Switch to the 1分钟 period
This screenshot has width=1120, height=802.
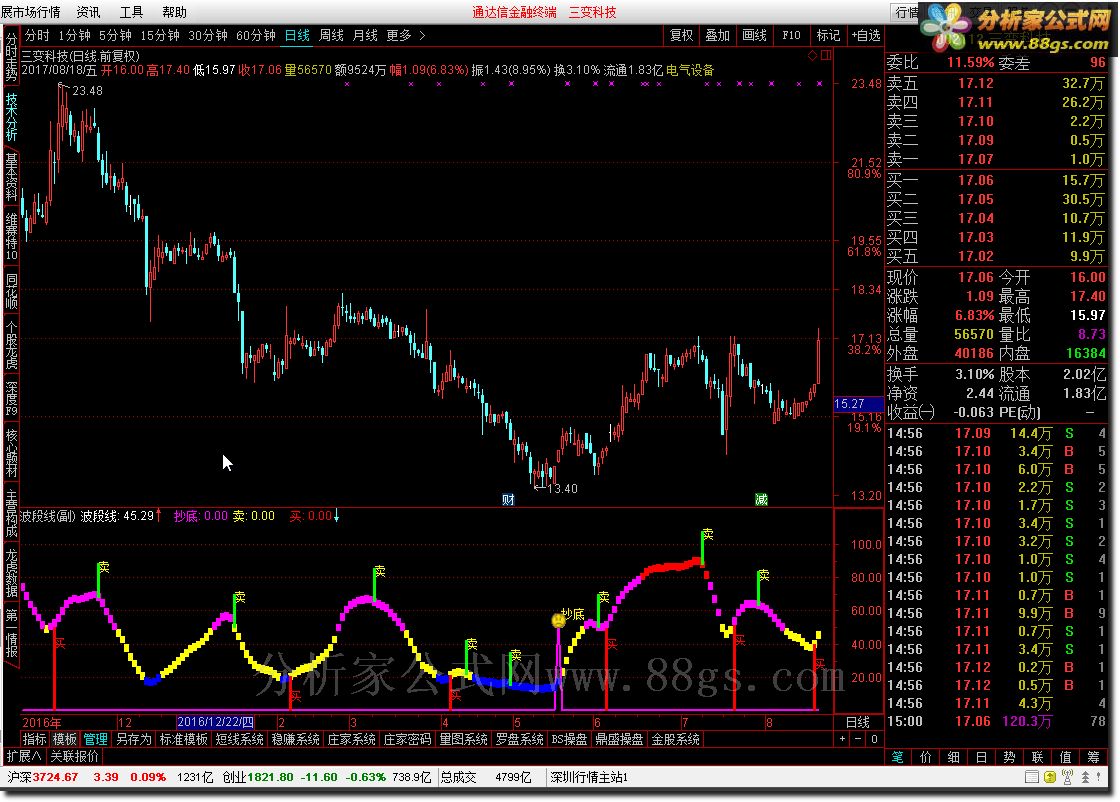point(74,35)
